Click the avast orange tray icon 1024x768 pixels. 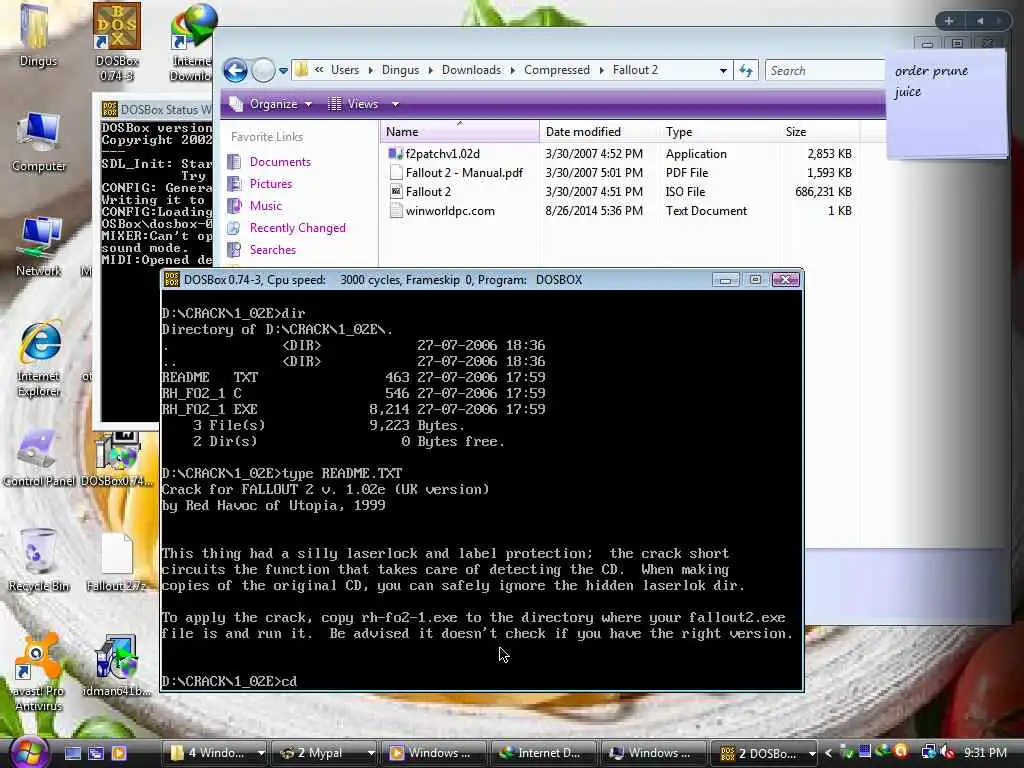point(901,752)
